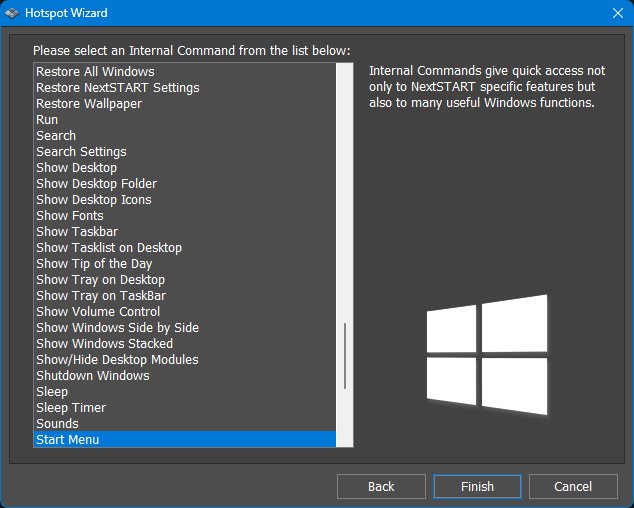Image resolution: width=634 pixels, height=508 pixels.
Task: Select Show/Hide Desktop Modules
Action: [x=185, y=359]
